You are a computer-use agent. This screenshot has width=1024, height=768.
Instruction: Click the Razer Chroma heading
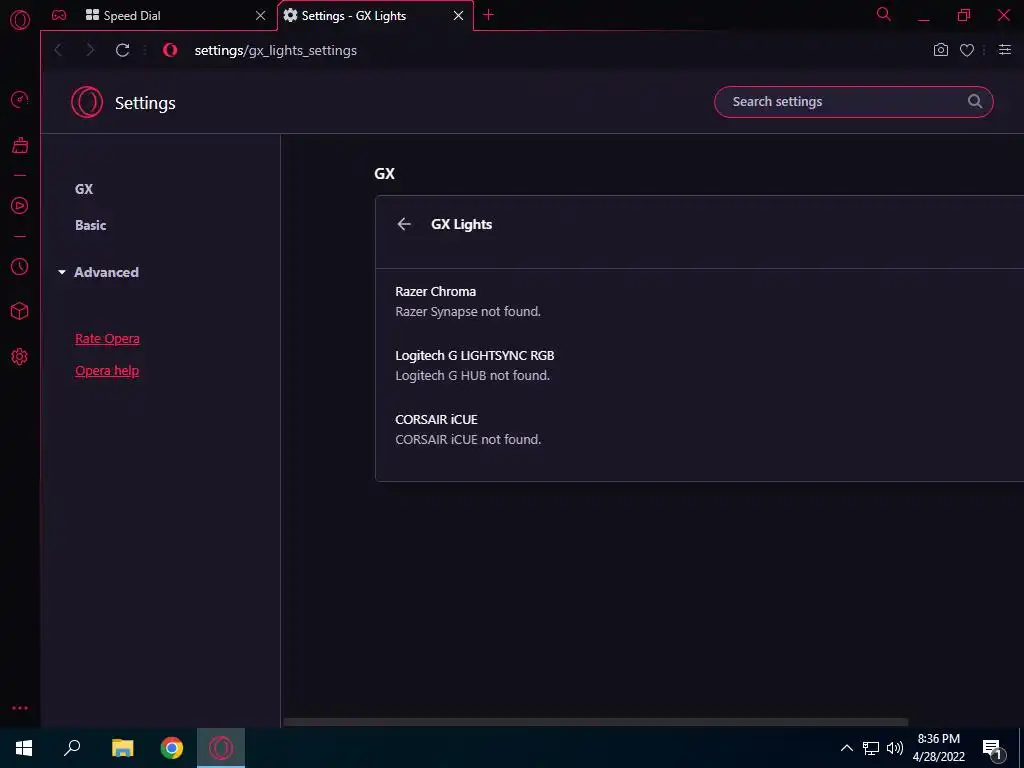pyautogui.click(x=436, y=291)
